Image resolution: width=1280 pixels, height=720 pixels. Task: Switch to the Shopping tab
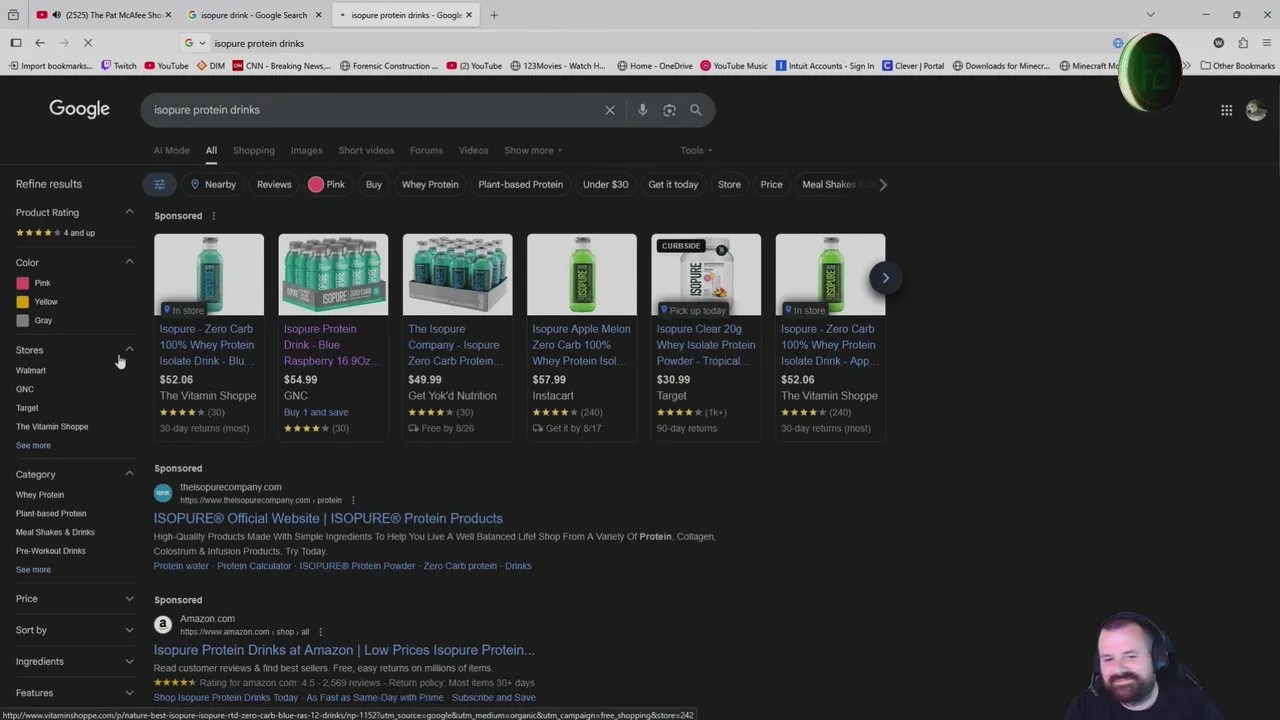pos(254,150)
